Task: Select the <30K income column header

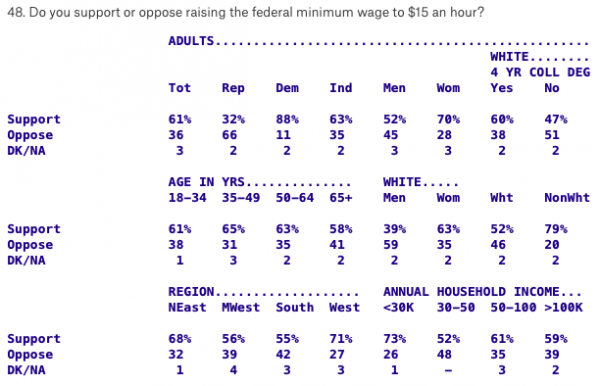Action: (398, 307)
